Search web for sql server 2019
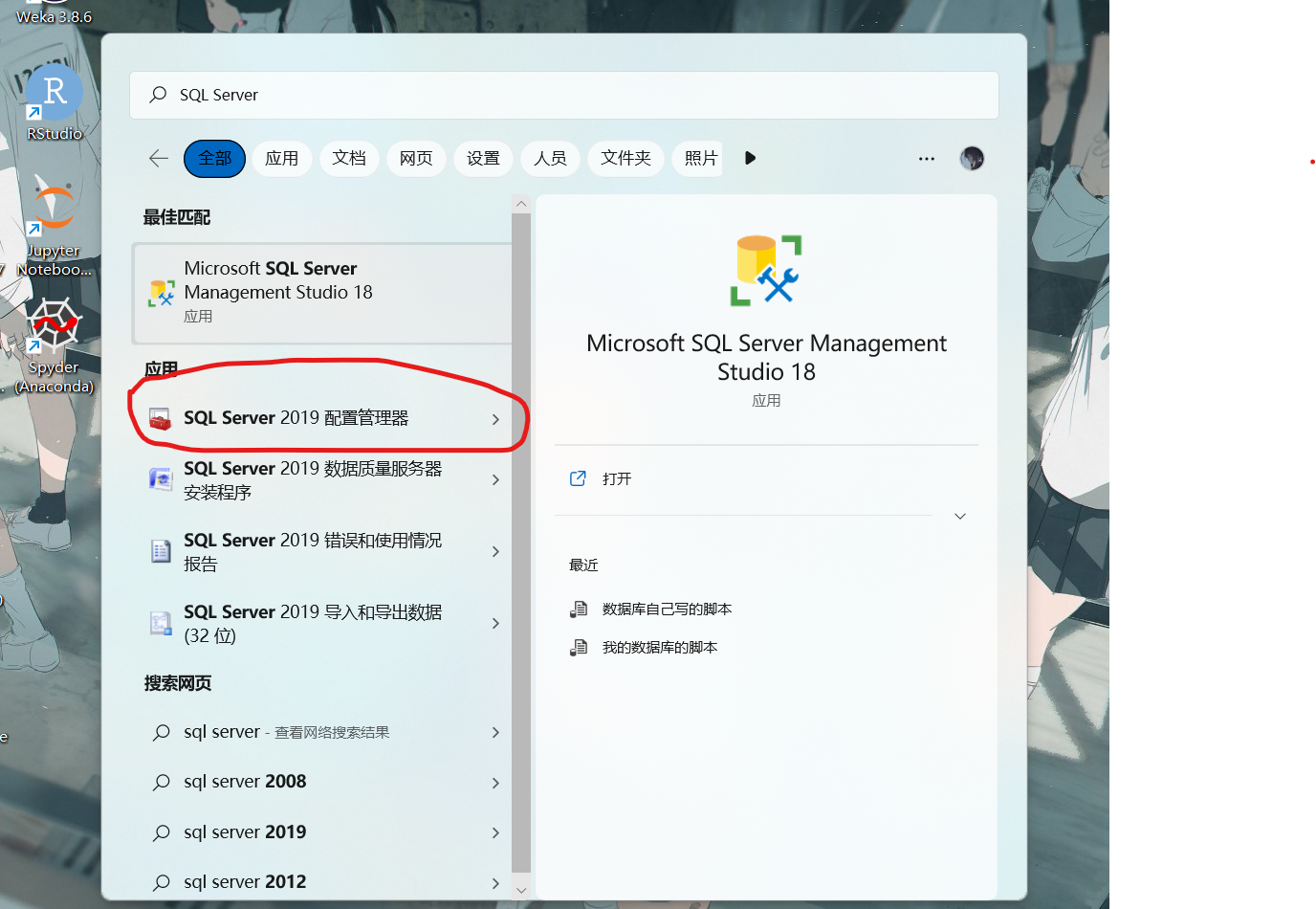 pyautogui.click(x=322, y=832)
